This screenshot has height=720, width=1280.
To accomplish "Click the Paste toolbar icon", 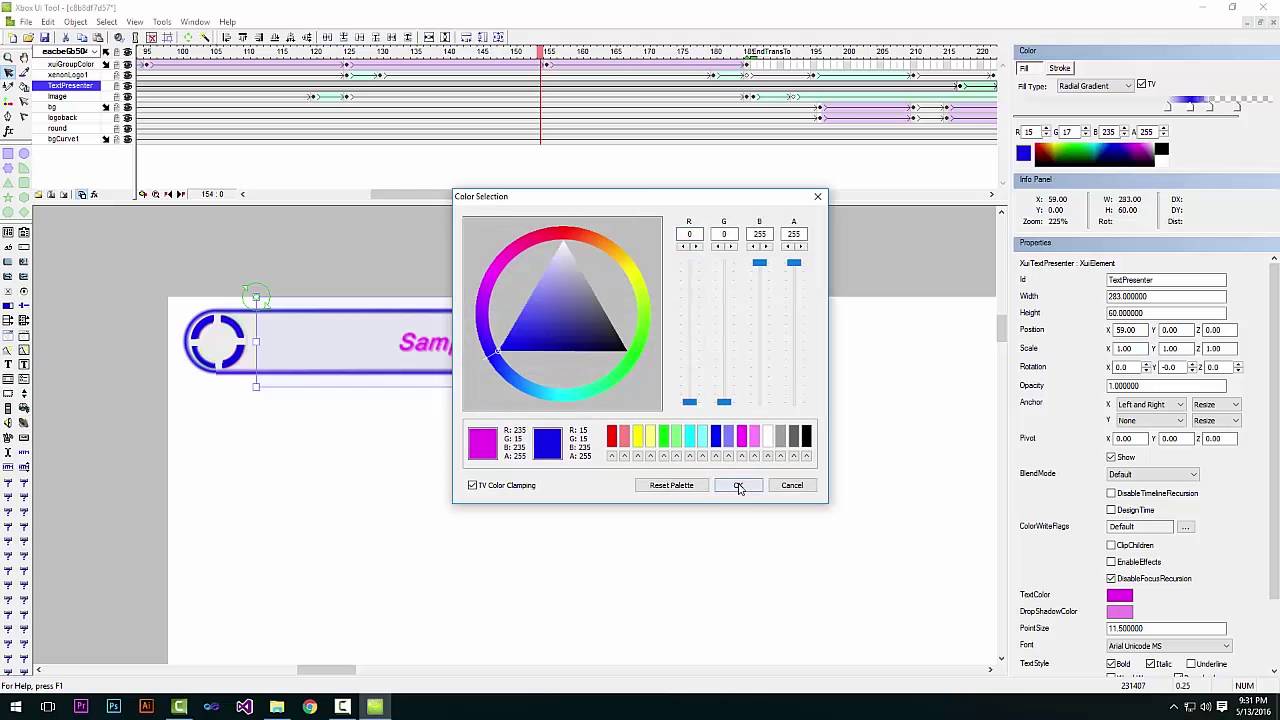I will pyautogui.click(x=98, y=38).
